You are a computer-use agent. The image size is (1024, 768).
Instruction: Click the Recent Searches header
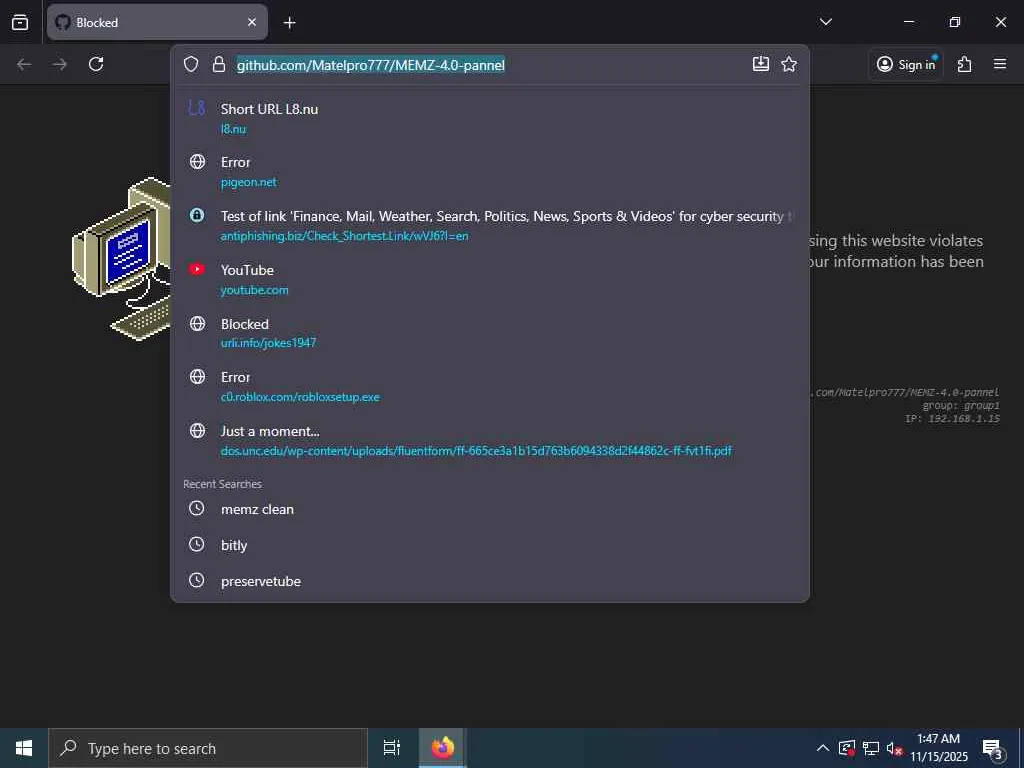pos(222,484)
